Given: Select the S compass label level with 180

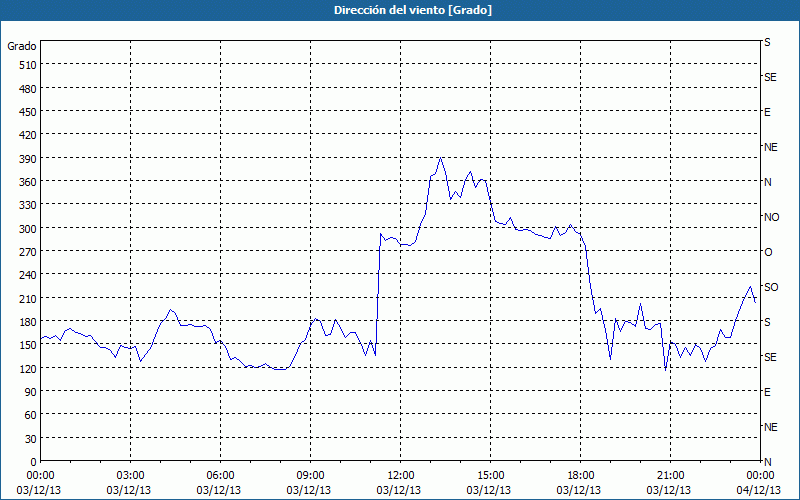Looking at the screenshot, I should [x=767, y=322].
